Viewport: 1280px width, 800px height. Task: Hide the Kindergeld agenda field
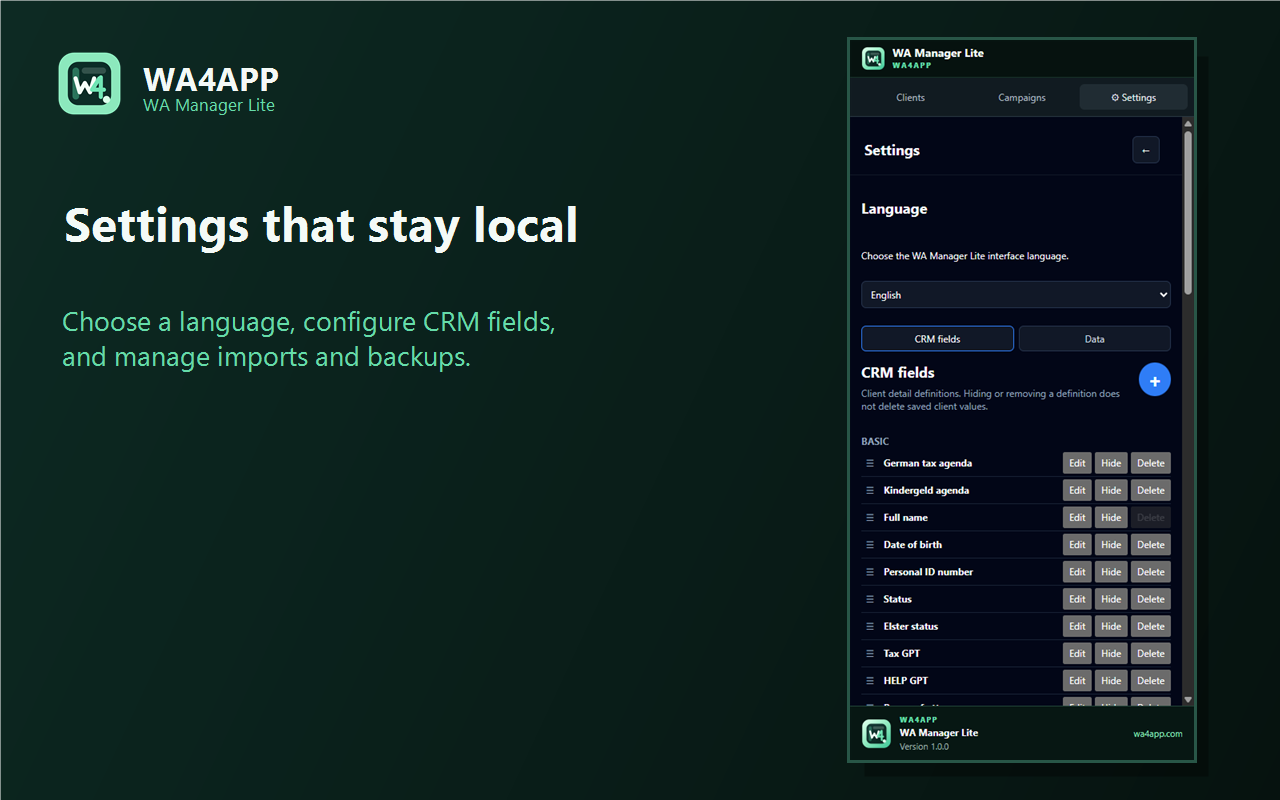[x=1111, y=490]
